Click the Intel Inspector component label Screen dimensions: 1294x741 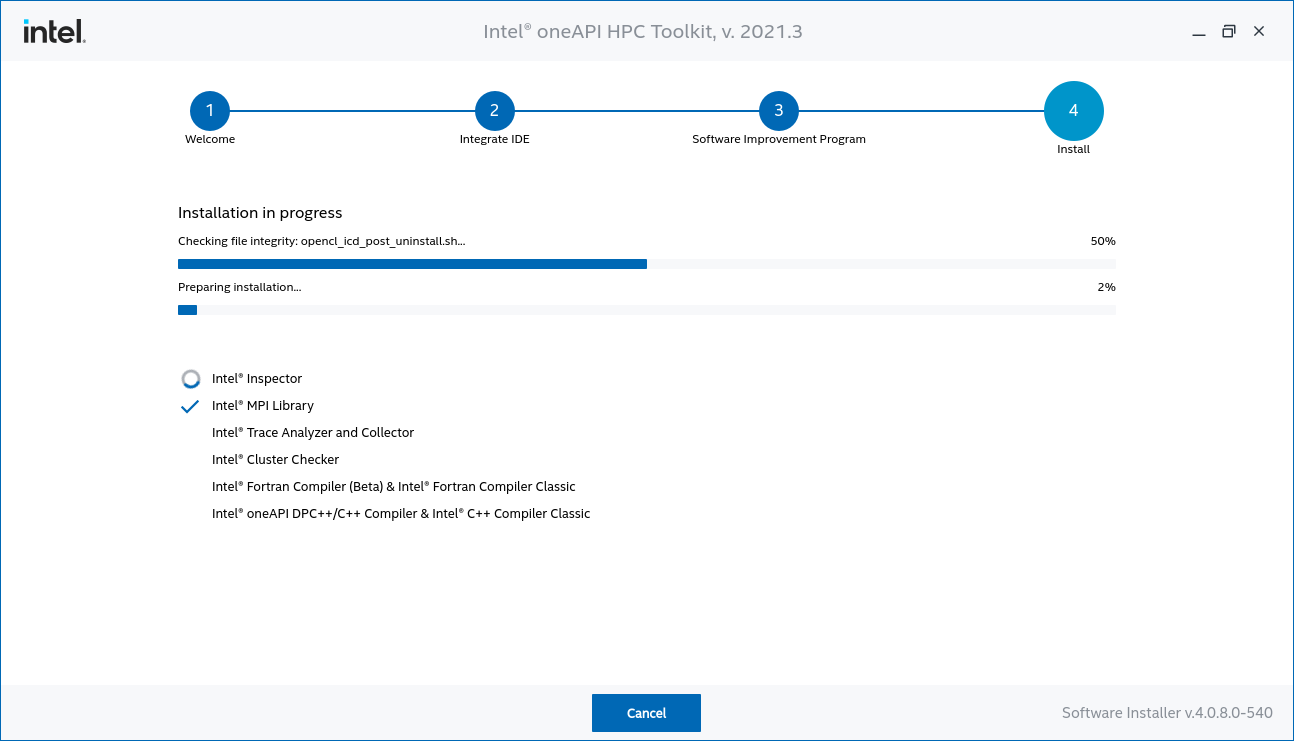pos(257,379)
